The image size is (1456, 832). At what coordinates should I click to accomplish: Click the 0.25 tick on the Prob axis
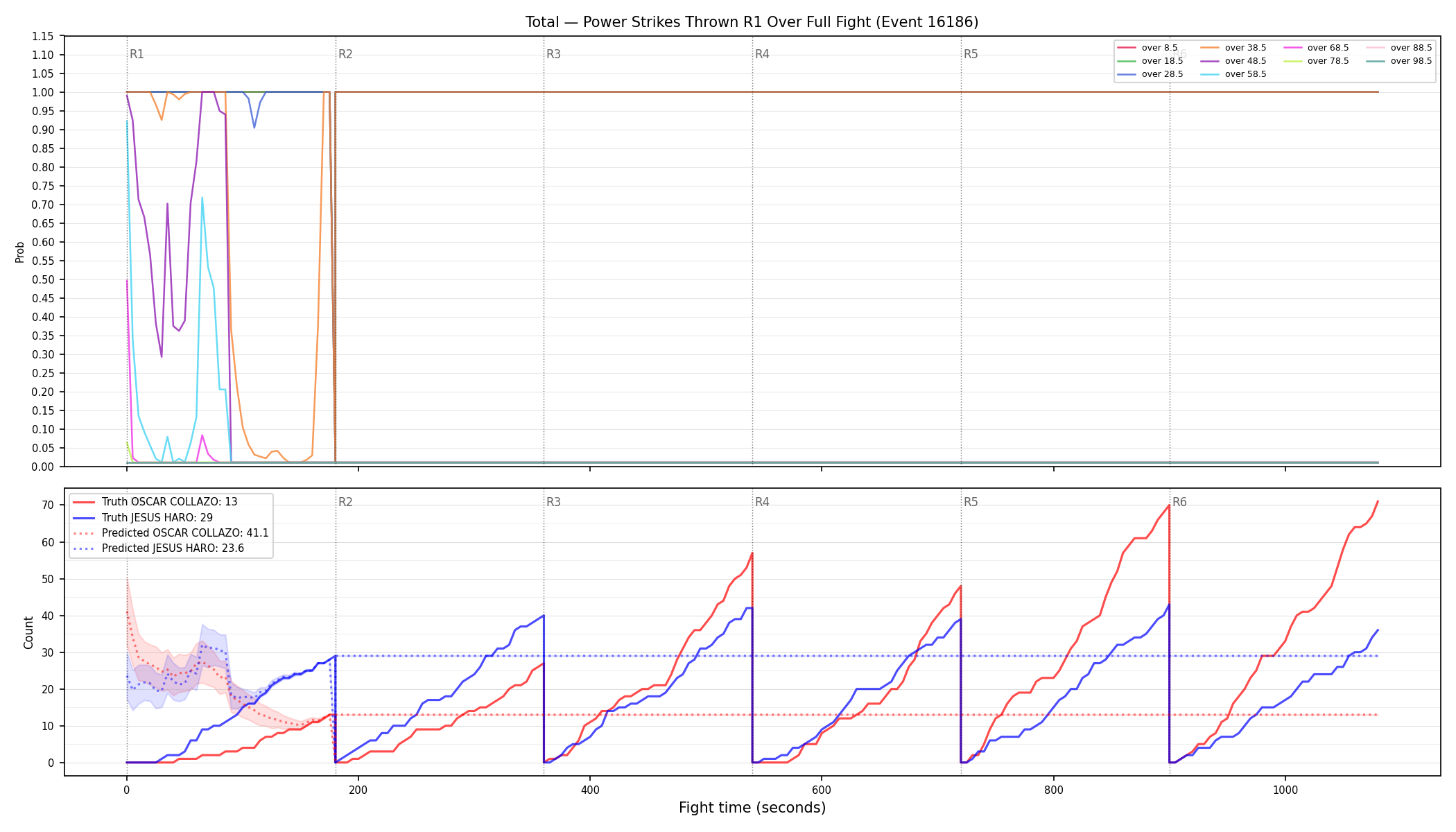click(x=43, y=373)
